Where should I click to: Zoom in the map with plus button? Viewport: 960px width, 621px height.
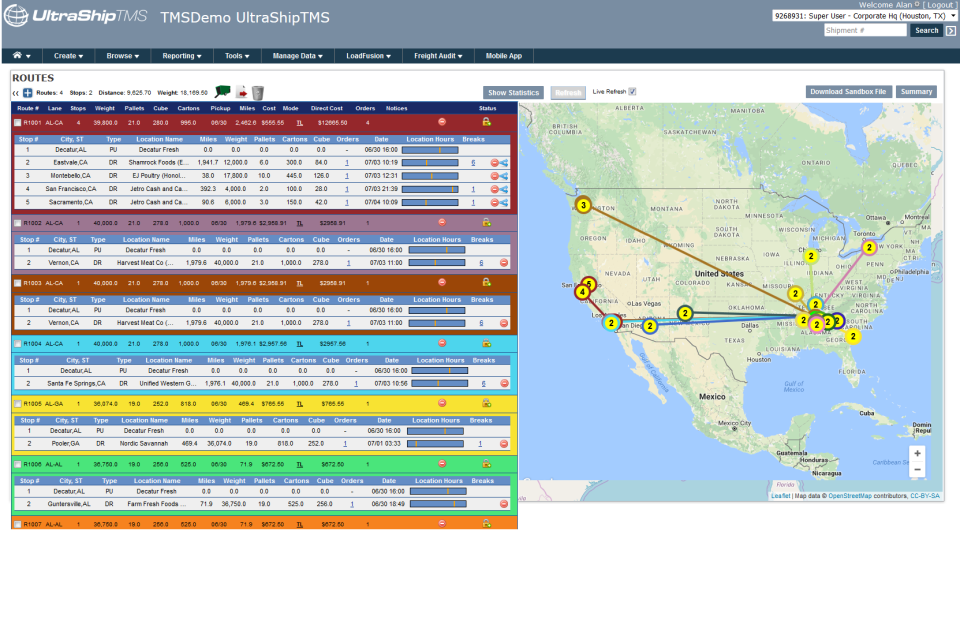917,454
